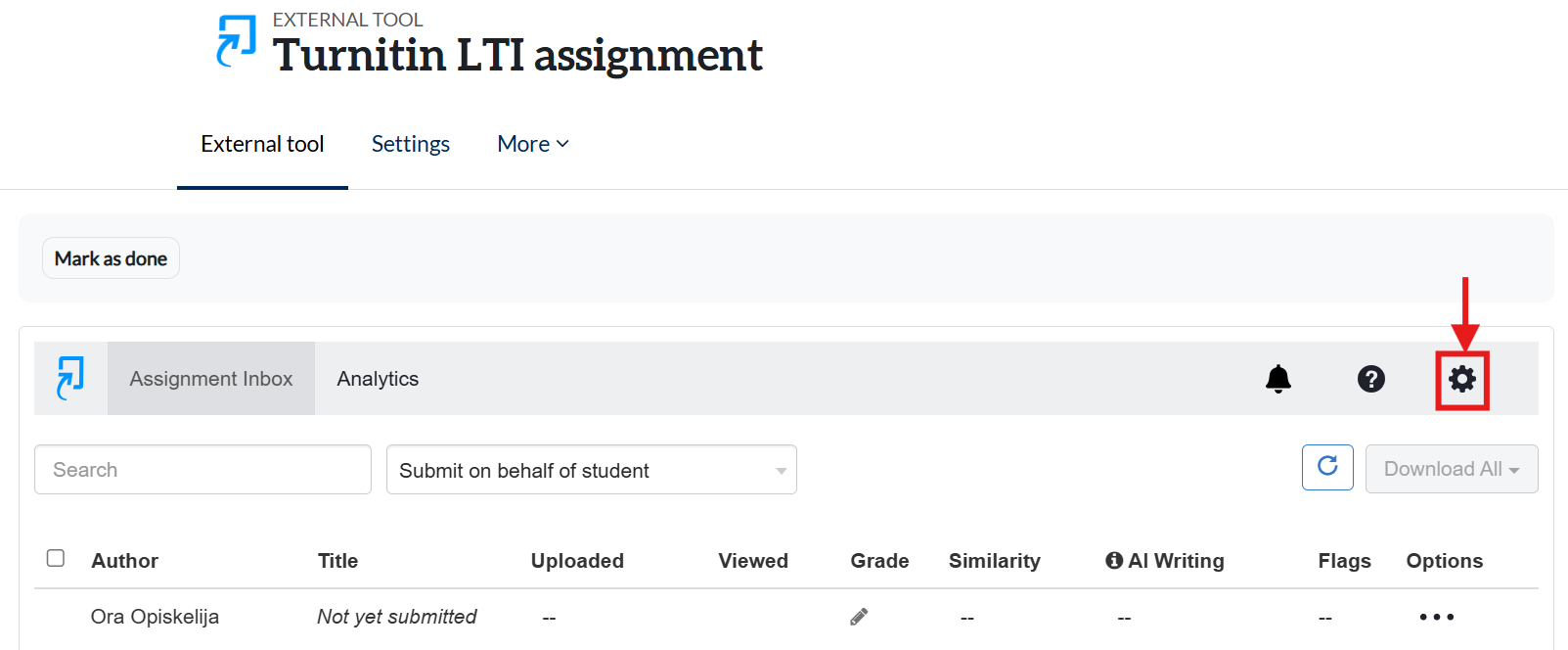Open the three-dot options for Ora Opiskelija
Viewport: 1568px width, 650px height.
pyautogui.click(x=1436, y=617)
